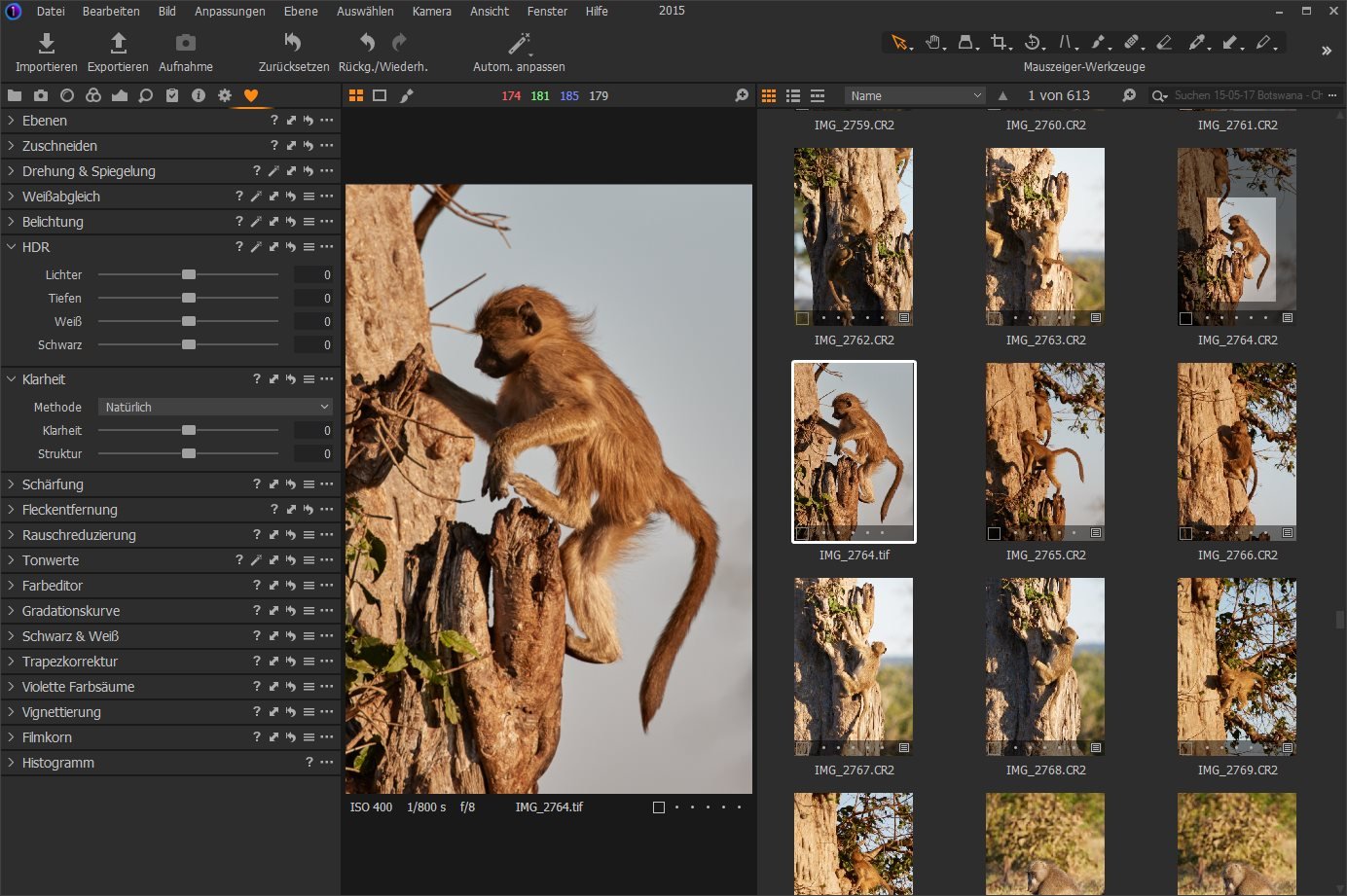The width and height of the screenshot is (1347, 896).
Task: Click the Aufnahme button
Action: (x=186, y=53)
